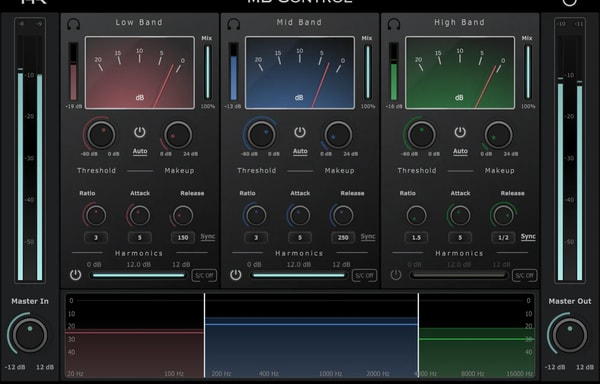Enable Auto makeup in Mid Band
This screenshot has width=600, height=384.
[300, 151]
